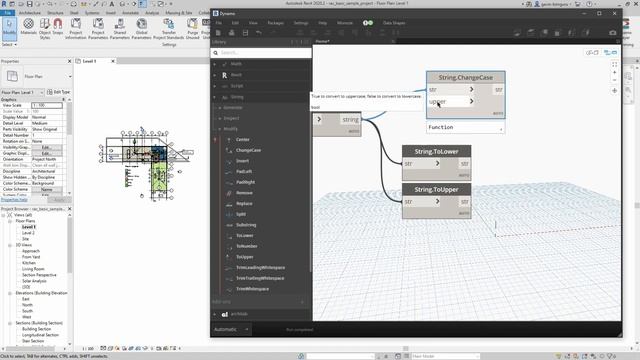Open Materials in Revit Manage ribbon
The image size is (640, 360).
[x=29, y=28]
